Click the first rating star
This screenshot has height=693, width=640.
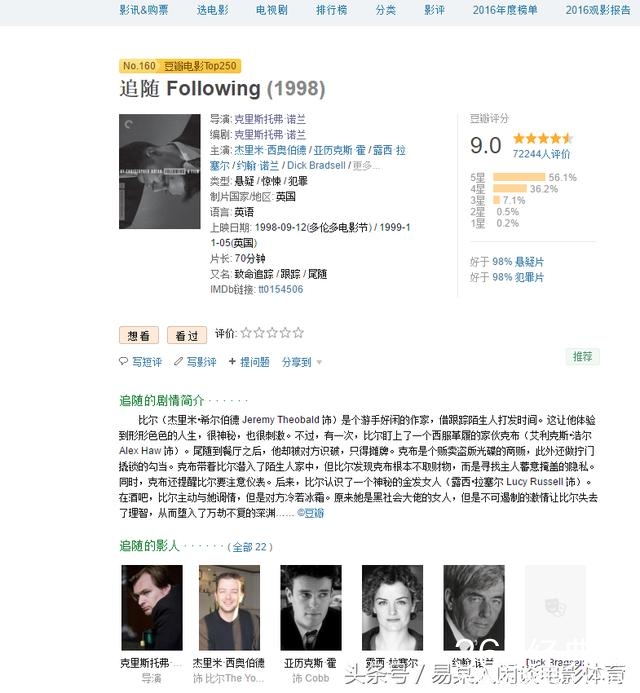coord(246,333)
